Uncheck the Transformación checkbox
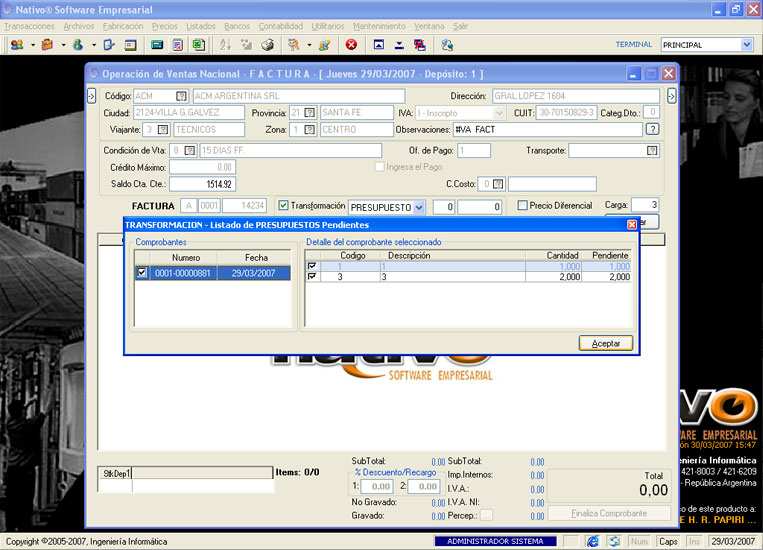Image resolution: width=763 pixels, height=550 pixels. point(284,205)
